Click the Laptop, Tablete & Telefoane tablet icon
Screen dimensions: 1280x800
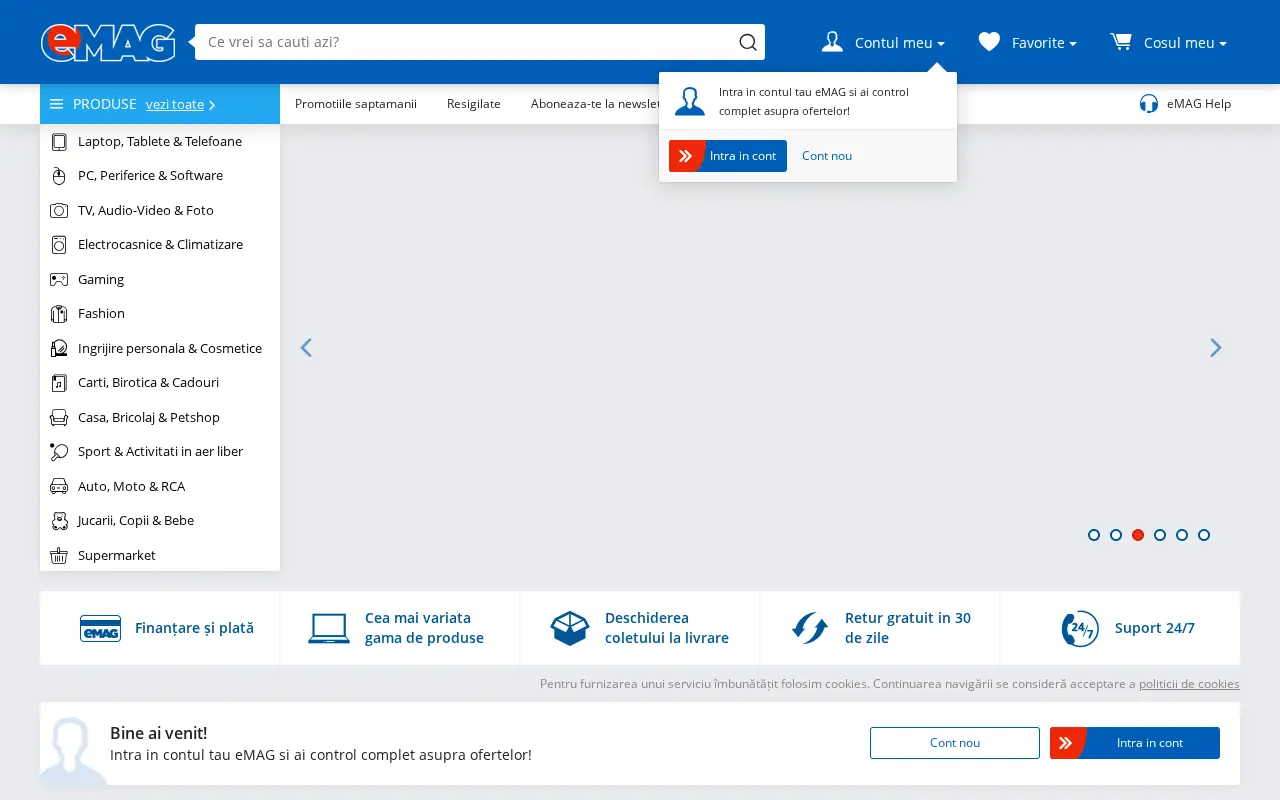point(59,142)
